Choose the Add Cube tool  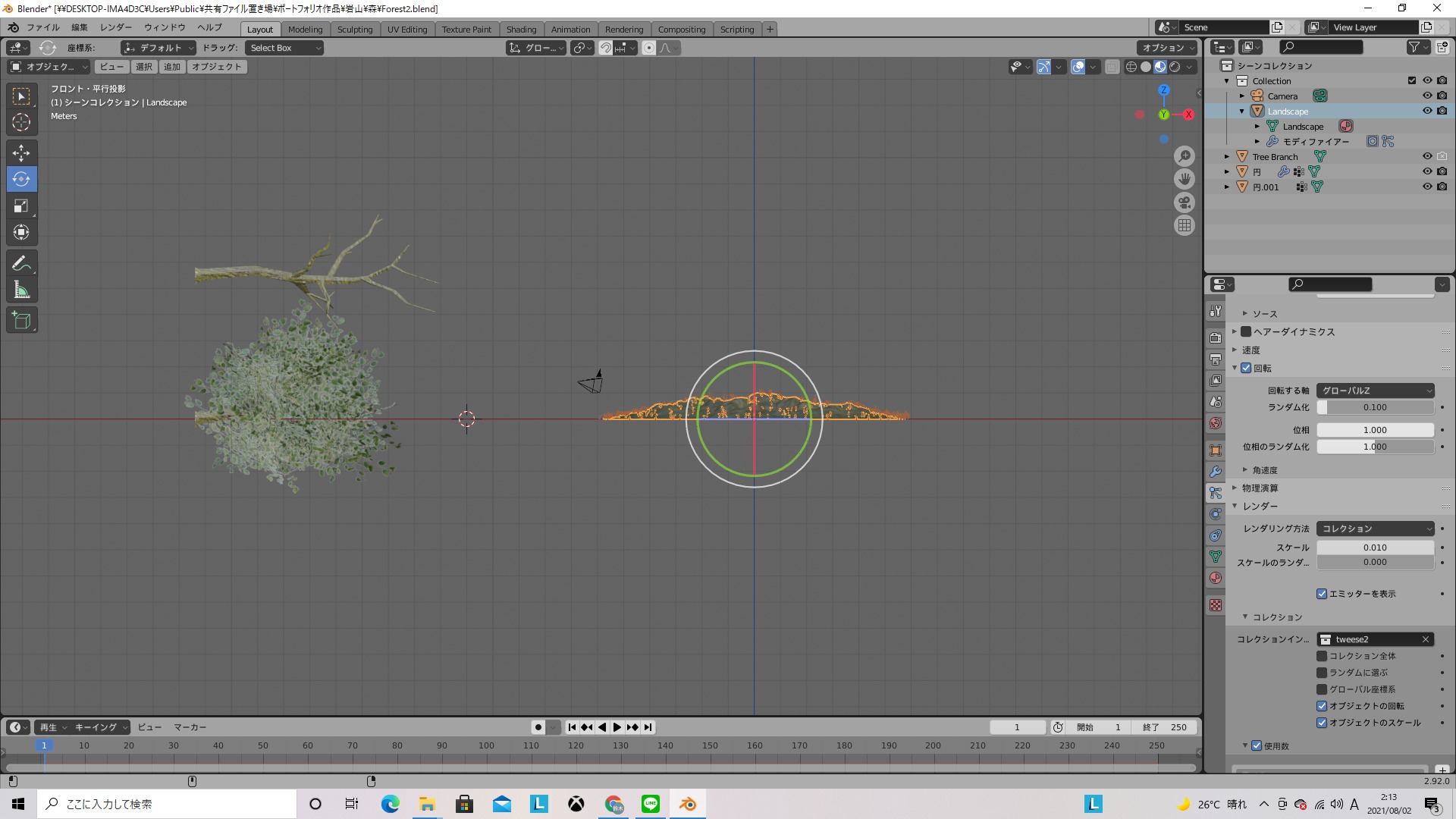(21, 321)
